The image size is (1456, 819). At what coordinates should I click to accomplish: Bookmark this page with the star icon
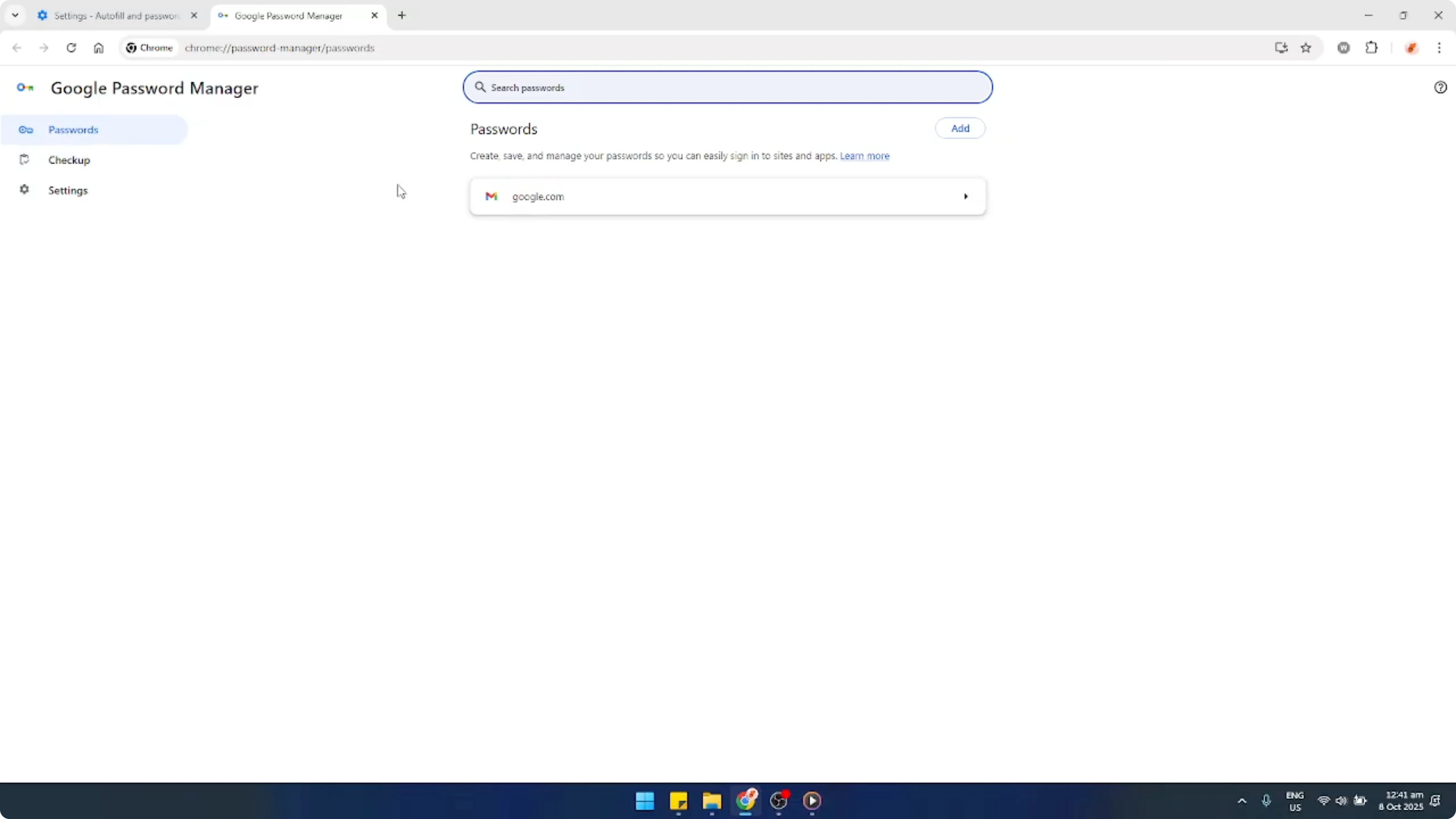1306,48
